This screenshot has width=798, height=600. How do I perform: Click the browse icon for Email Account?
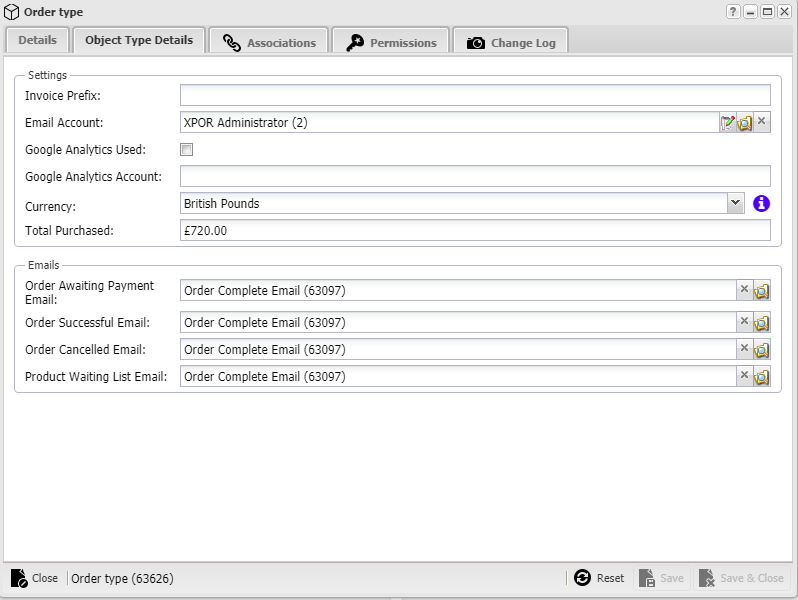745,123
